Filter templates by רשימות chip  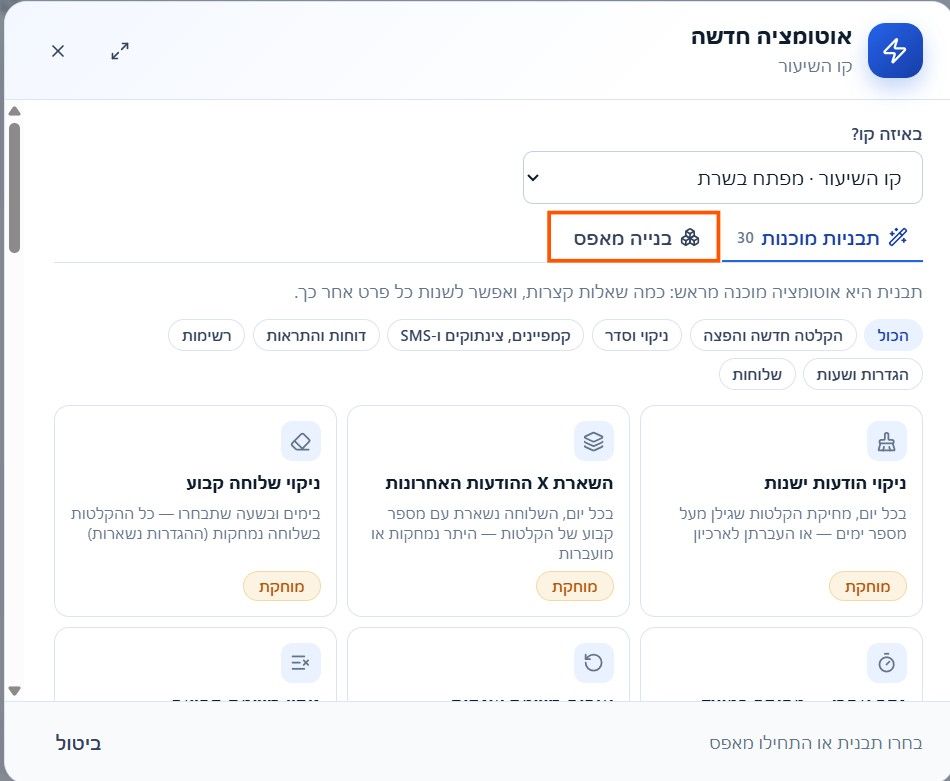tap(207, 335)
